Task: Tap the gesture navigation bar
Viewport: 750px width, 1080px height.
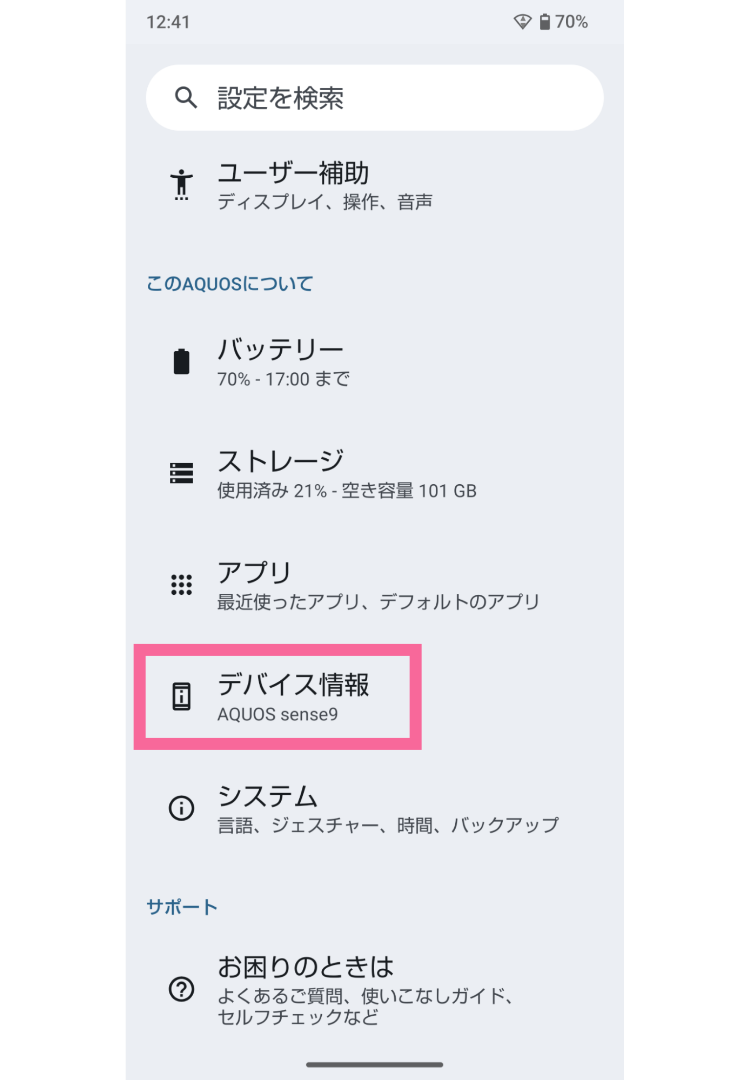Action: 375,1064
